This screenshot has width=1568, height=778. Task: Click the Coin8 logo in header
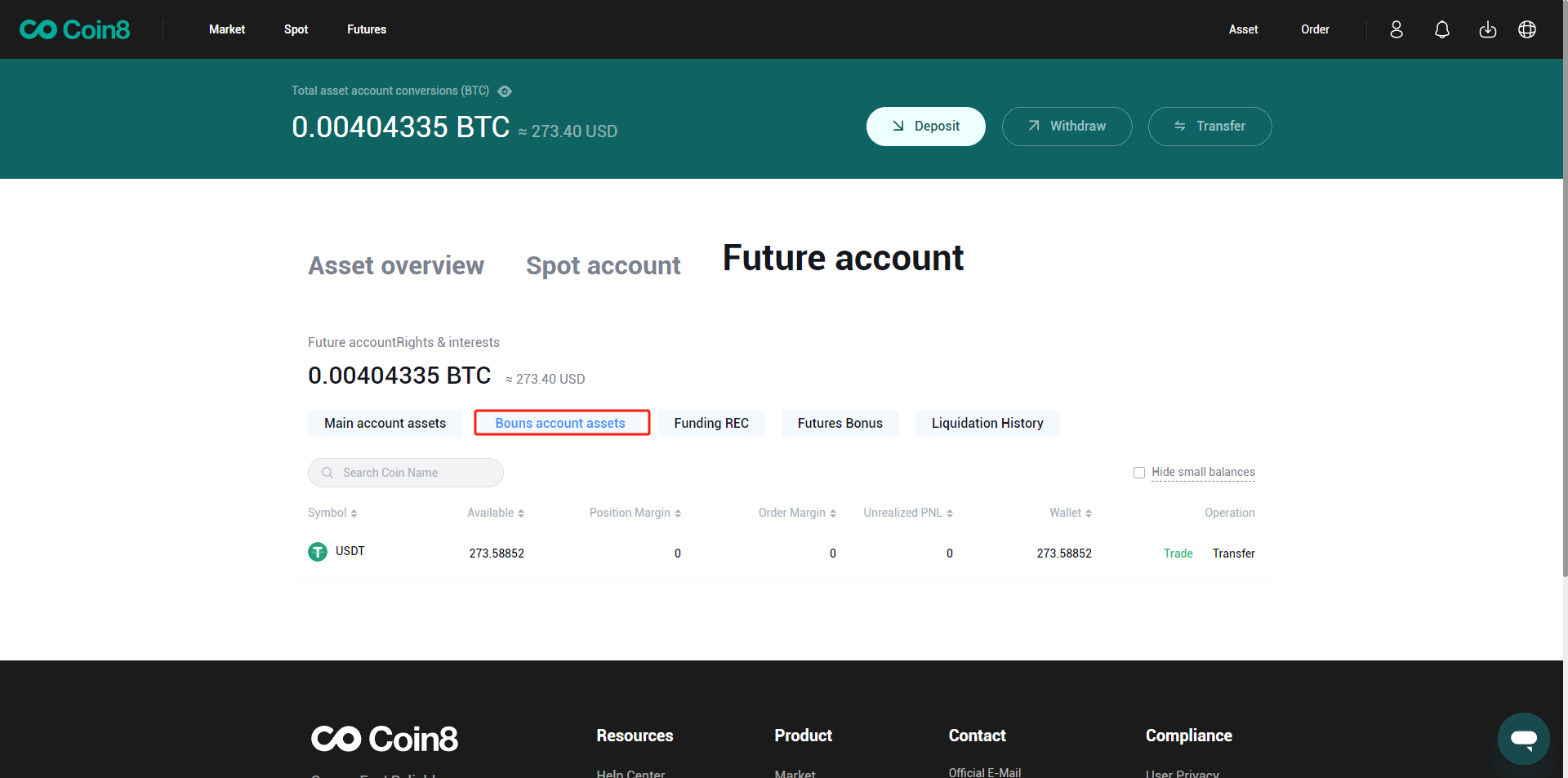74,29
